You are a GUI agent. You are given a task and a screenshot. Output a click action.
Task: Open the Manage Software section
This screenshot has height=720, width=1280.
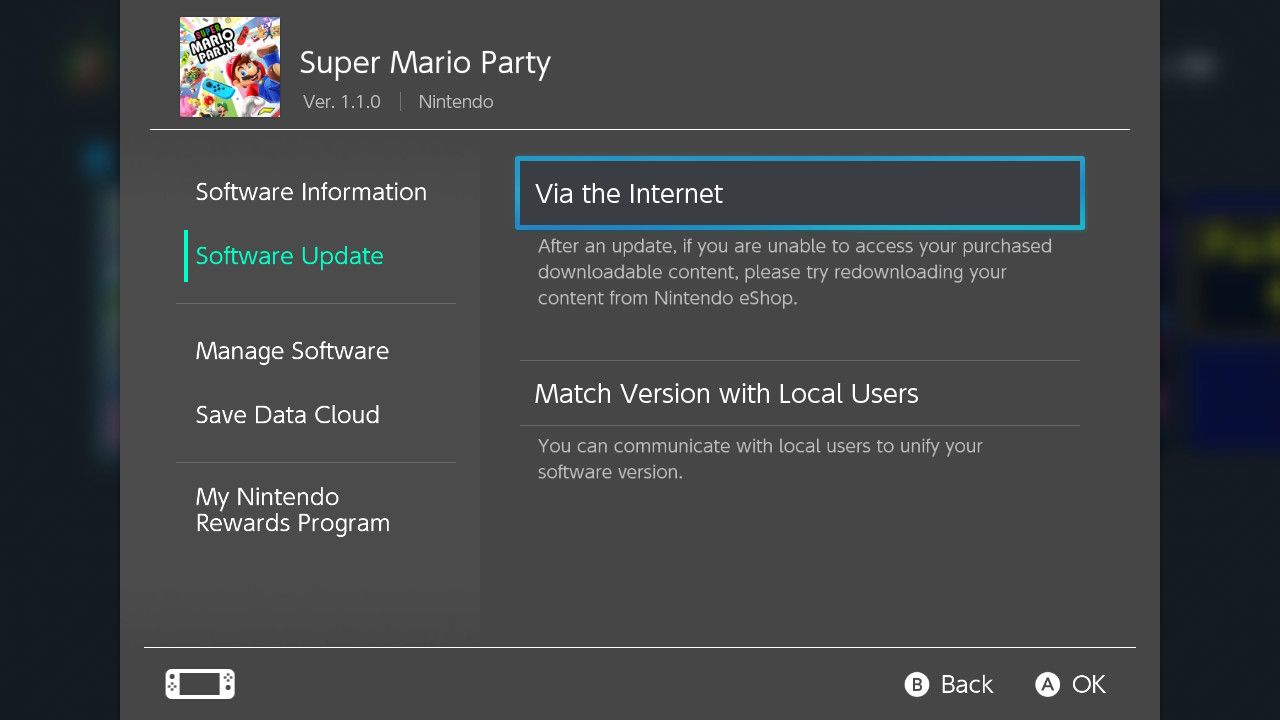click(x=292, y=351)
